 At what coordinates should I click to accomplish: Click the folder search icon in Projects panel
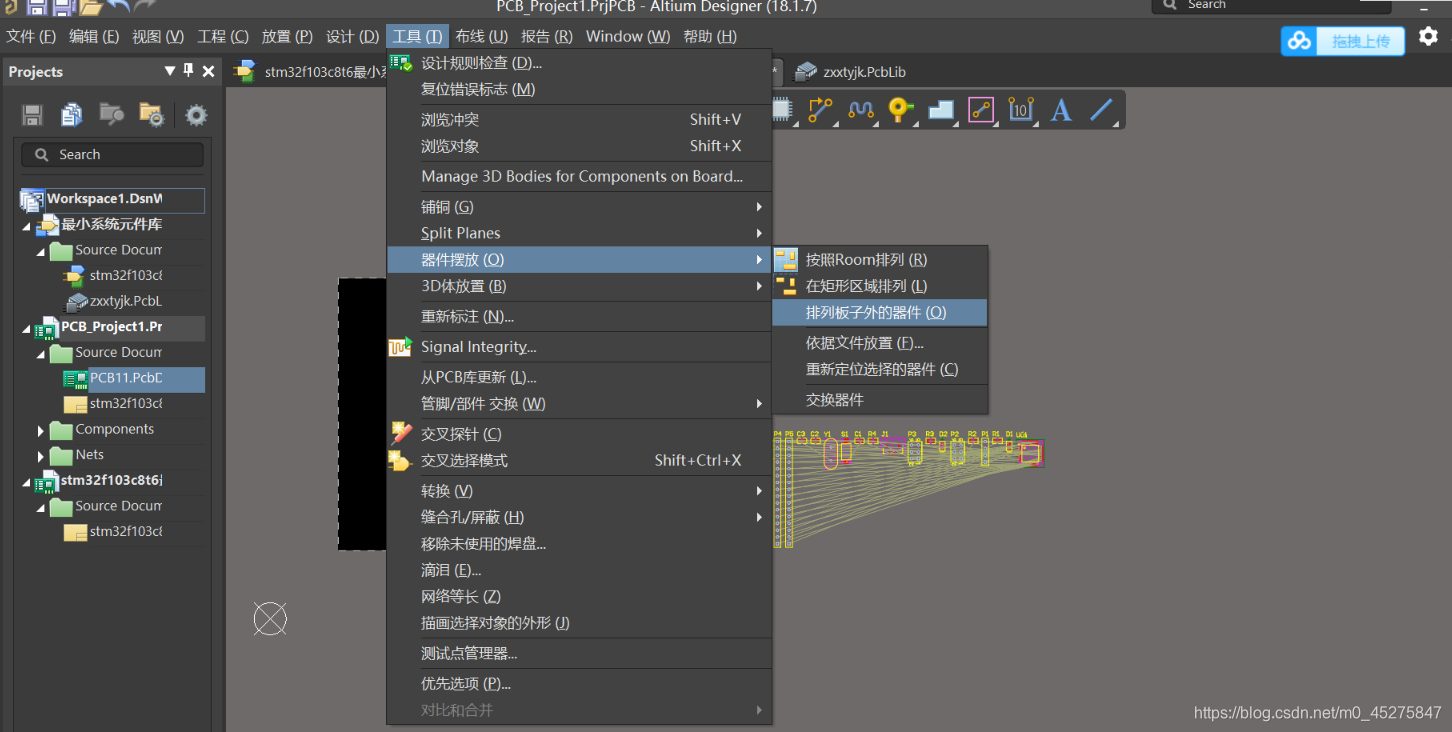coord(111,115)
